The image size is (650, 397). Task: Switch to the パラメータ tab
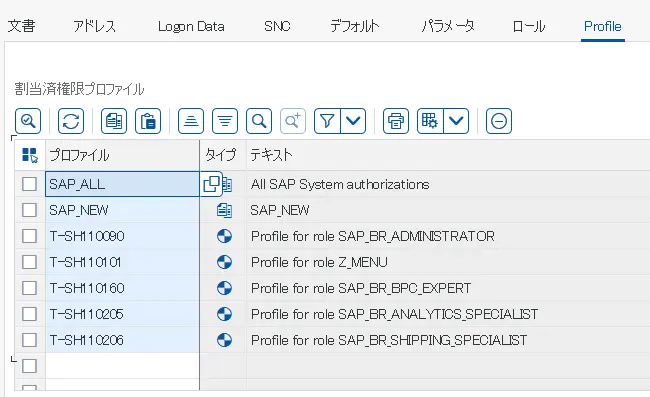pyautogui.click(x=448, y=26)
